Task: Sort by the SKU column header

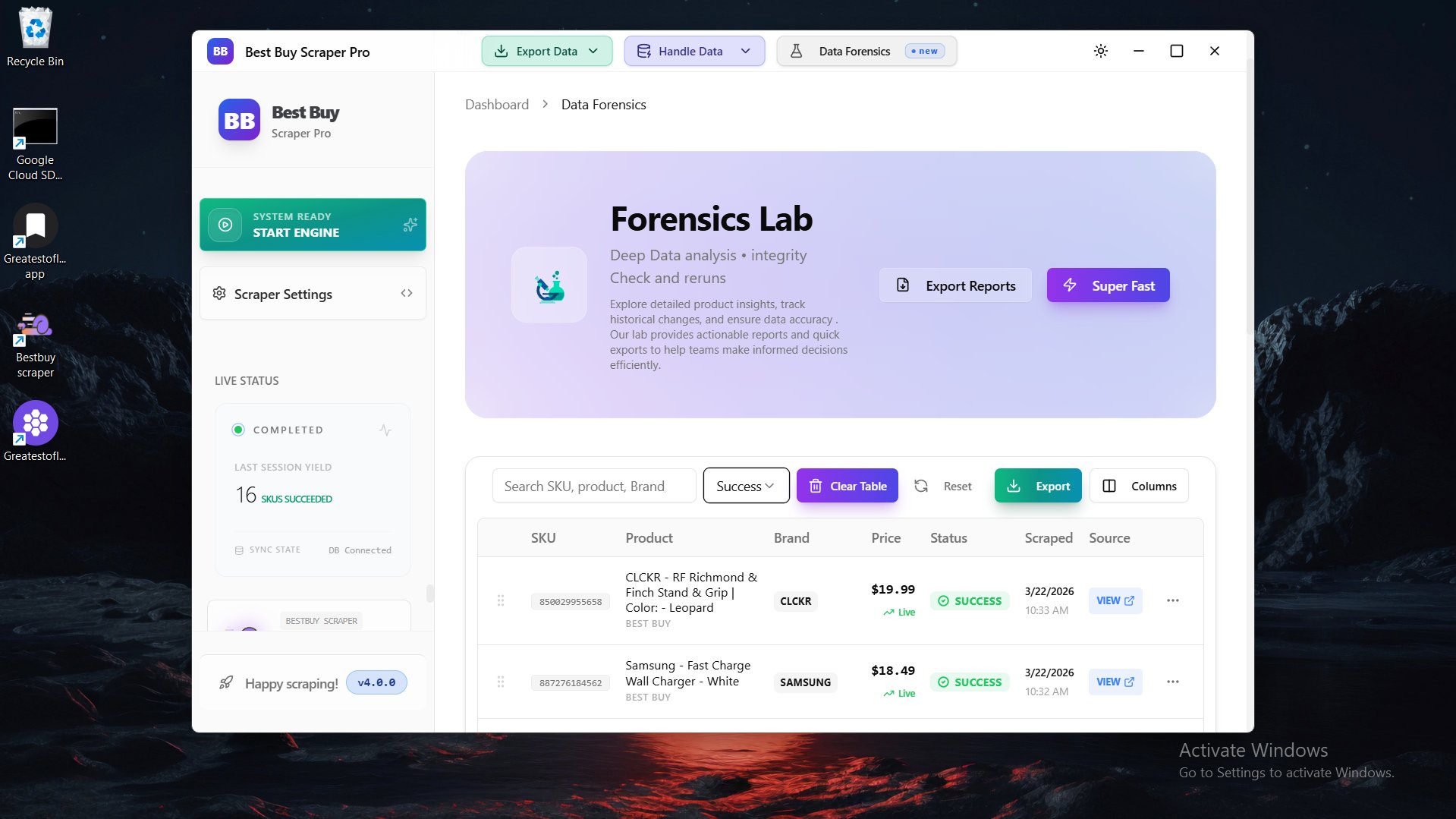Action: 543,538
